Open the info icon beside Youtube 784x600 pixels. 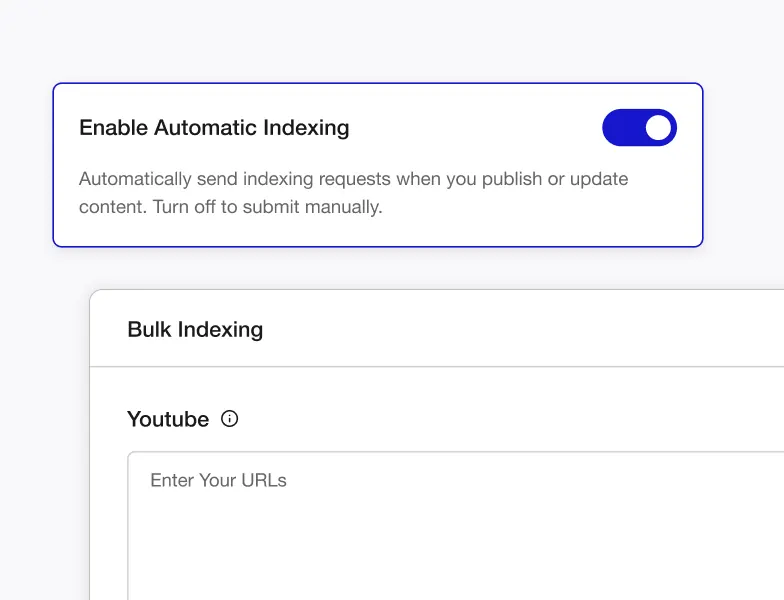(230, 418)
